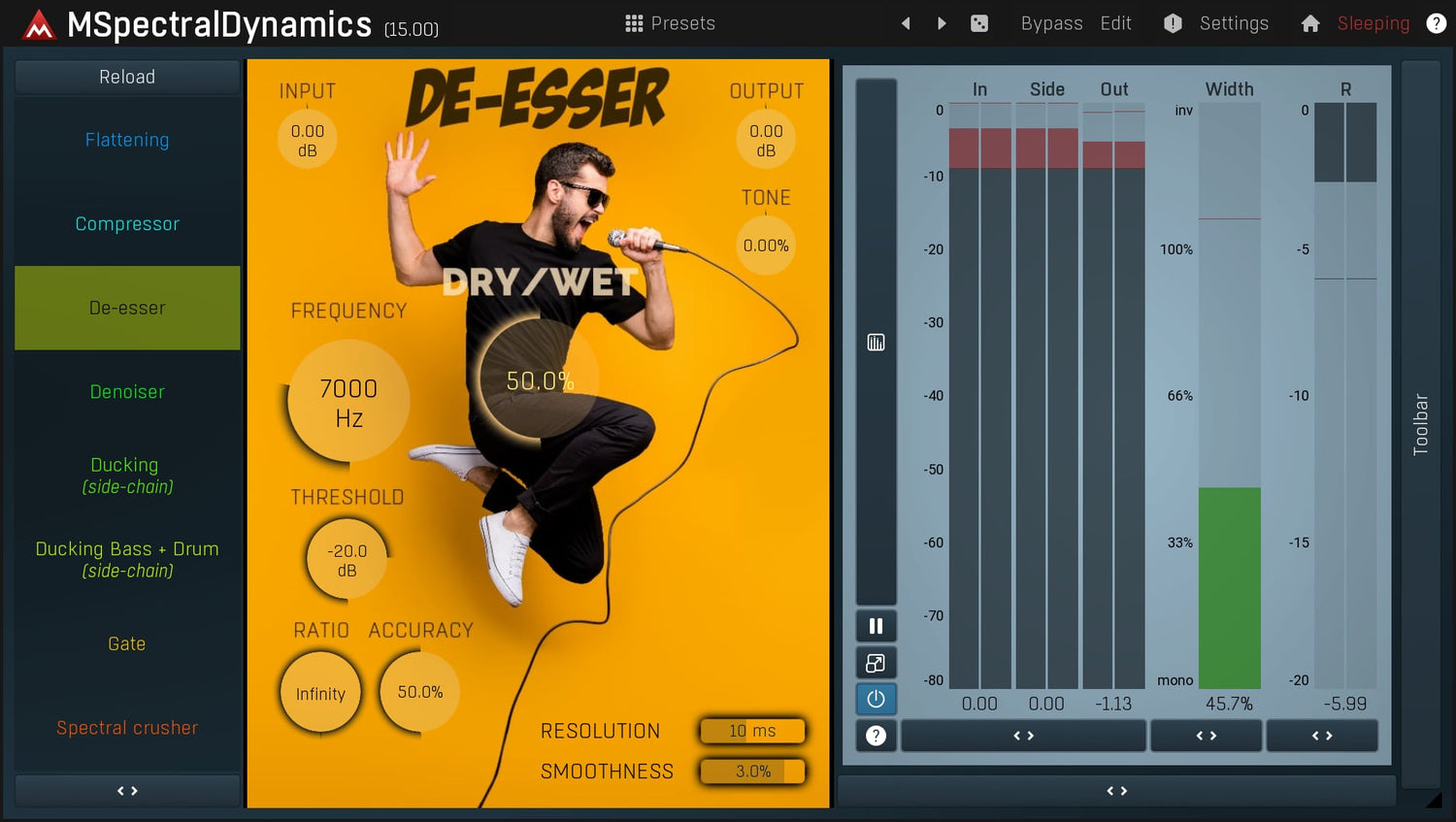Image resolution: width=1456 pixels, height=822 pixels.
Task: Toggle the meters power button
Action: click(x=876, y=699)
